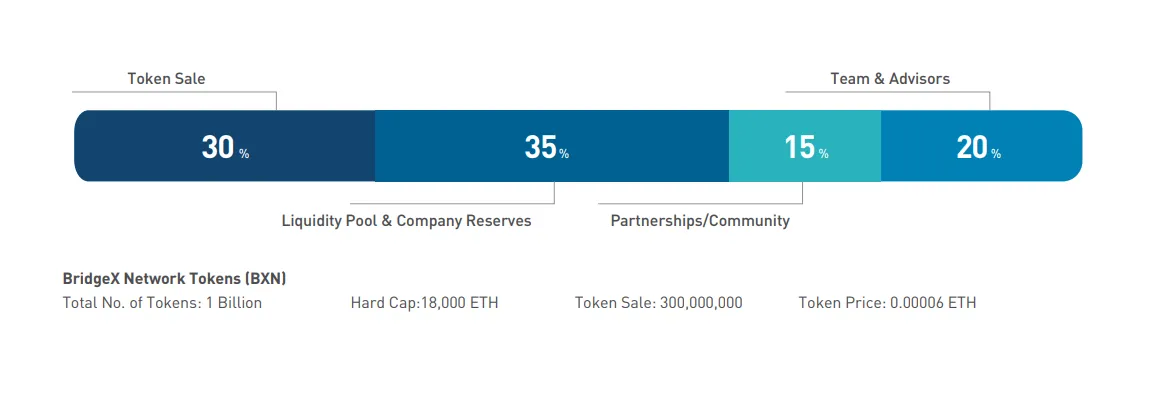This screenshot has width=1160, height=396.
Task: Select the 35% blue bar segment
Action: click(552, 146)
